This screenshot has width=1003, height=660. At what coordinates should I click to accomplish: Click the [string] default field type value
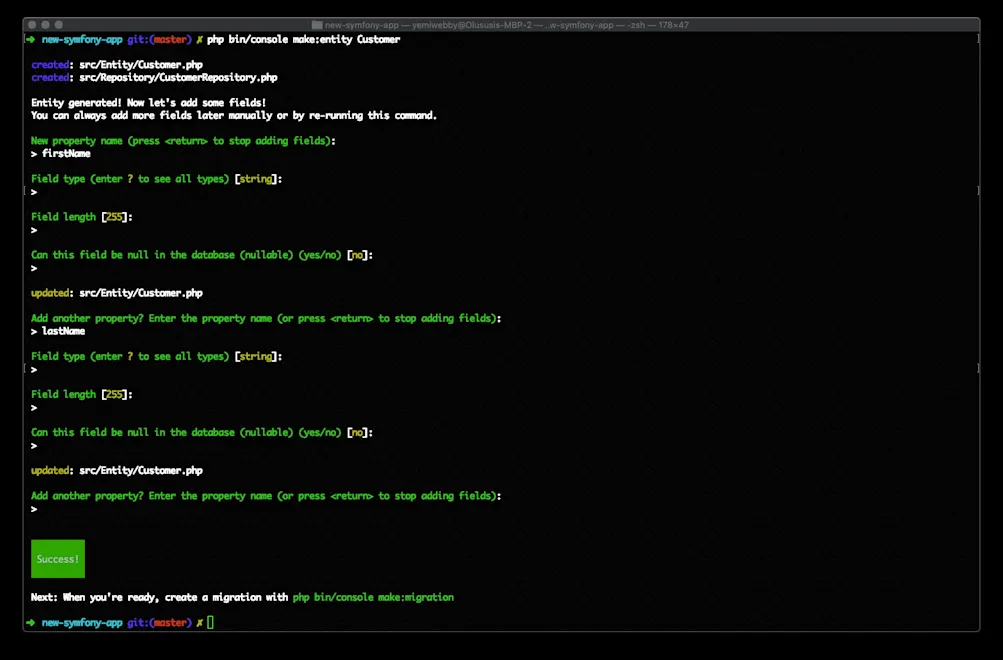(258, 178)
